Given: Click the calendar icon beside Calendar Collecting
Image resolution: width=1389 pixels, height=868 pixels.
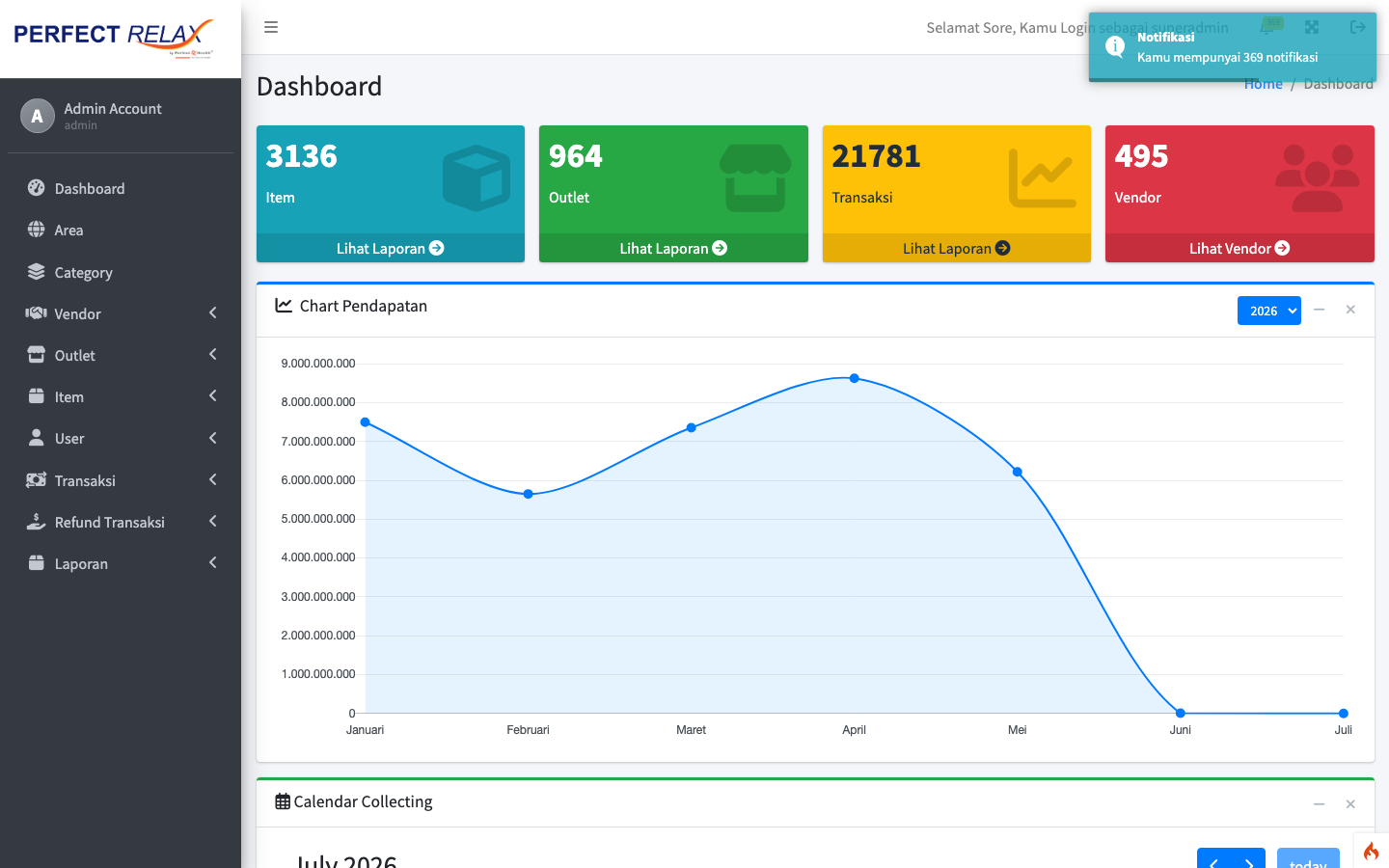Looking at the screenshot, I should (x=283, y=801).
